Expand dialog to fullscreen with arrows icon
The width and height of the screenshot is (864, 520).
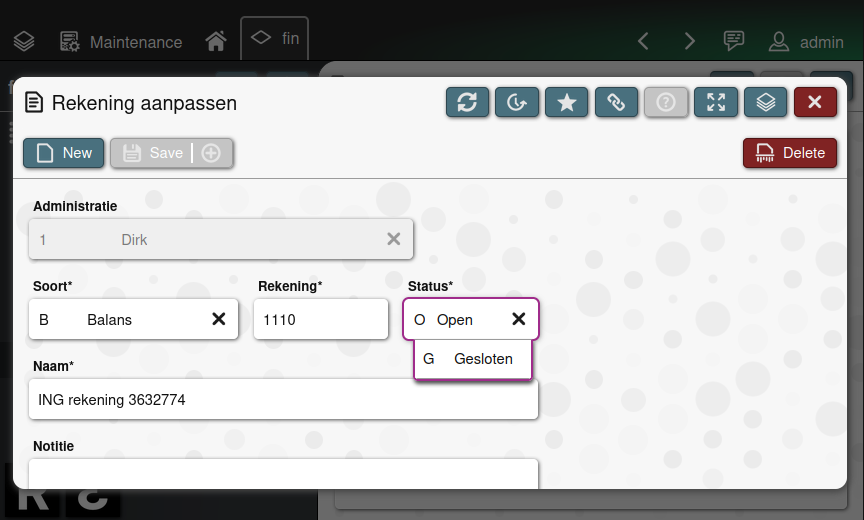click(x=716, y=102)
